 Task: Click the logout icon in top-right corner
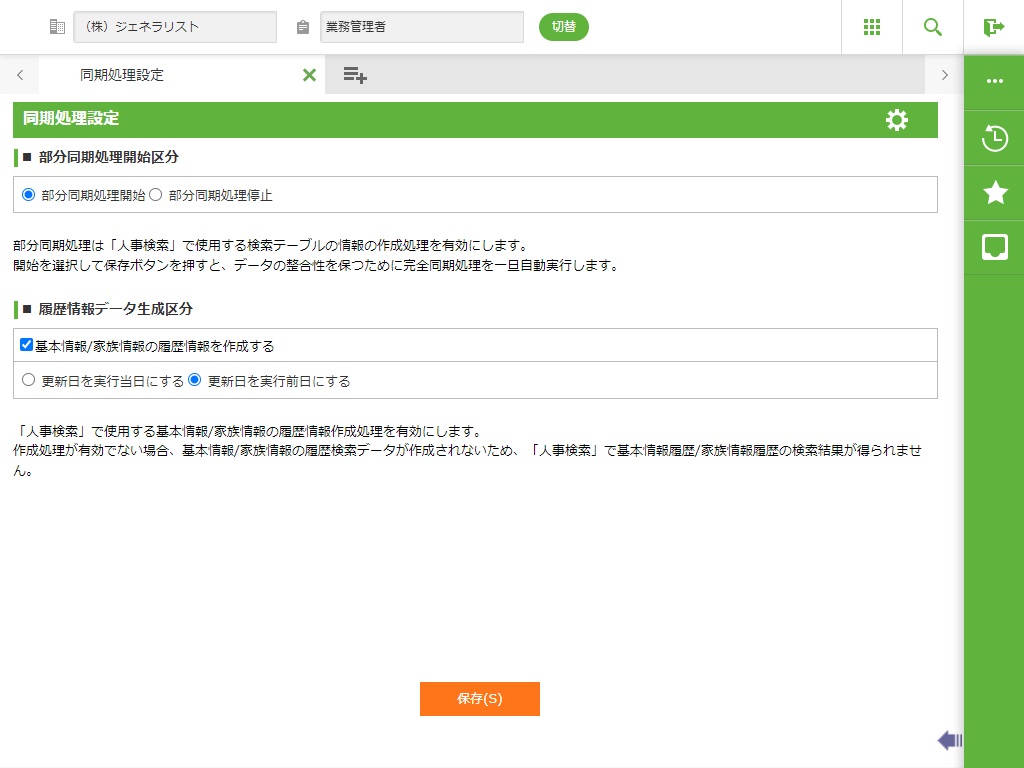click(x=993, y=27)
